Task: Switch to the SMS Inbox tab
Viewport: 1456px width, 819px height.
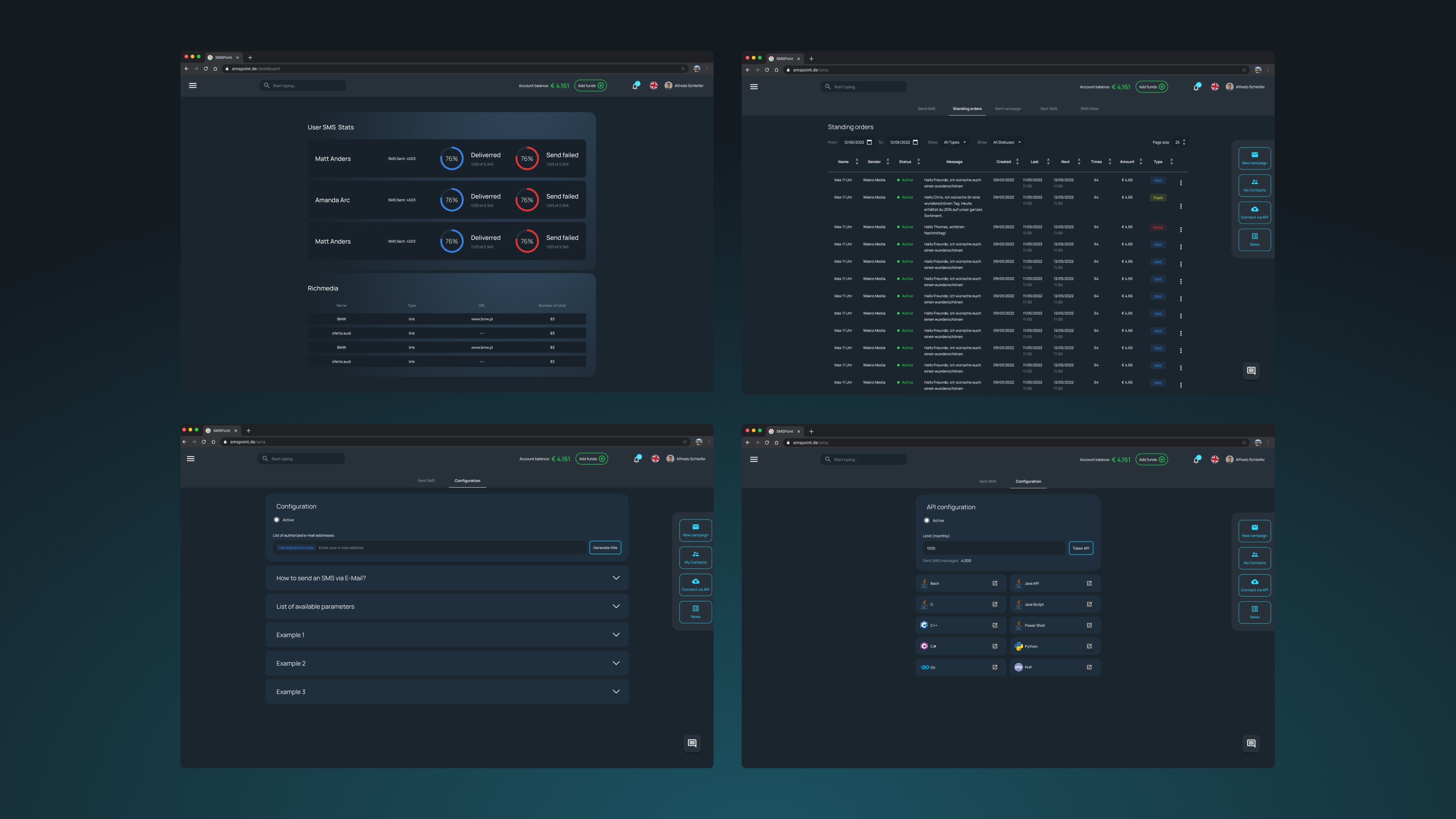Action: (1089, 108)
